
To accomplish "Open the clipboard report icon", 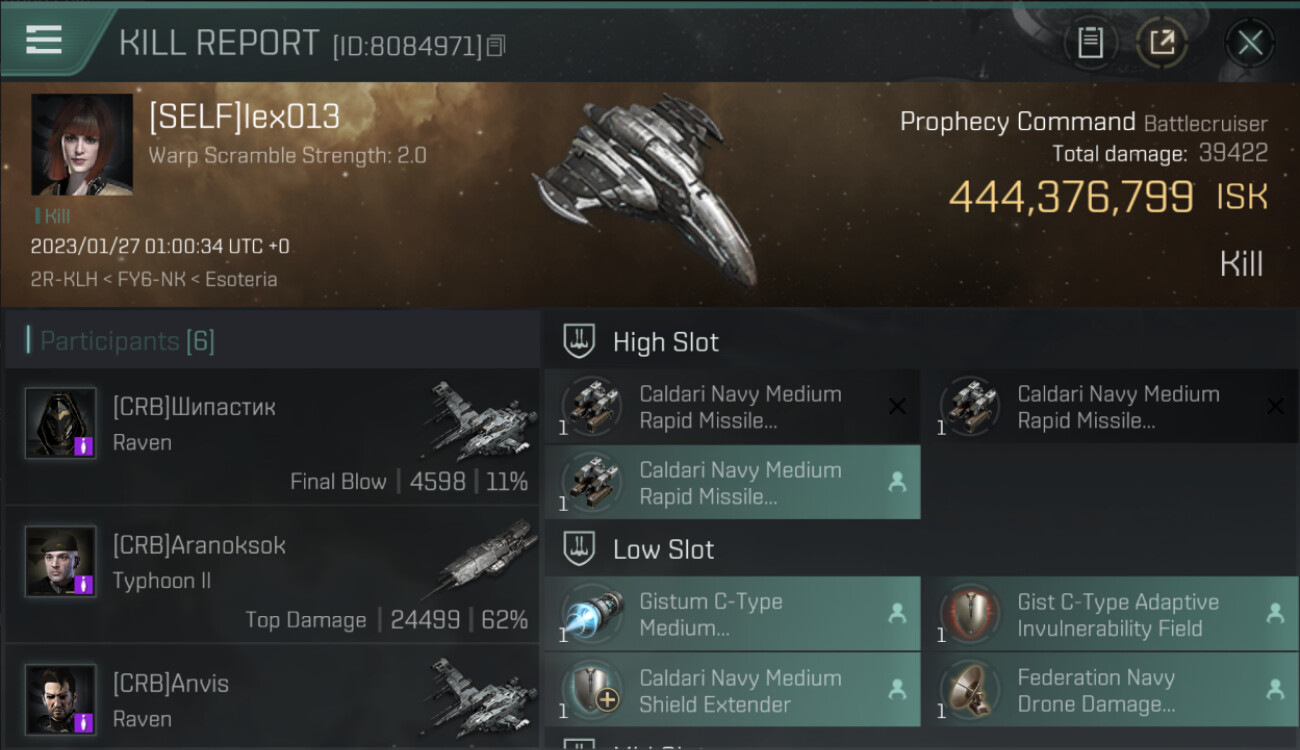I will click(1090, 43).
